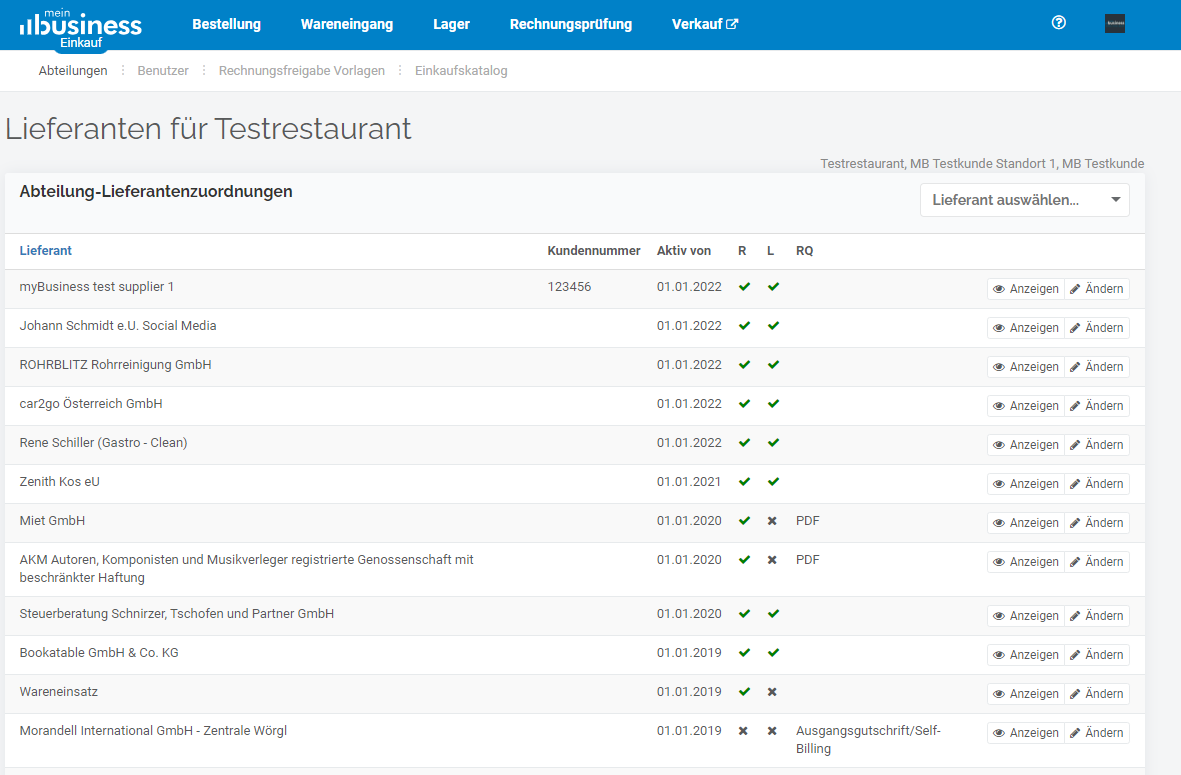Open the help question mark icon

click(x=1058, y=23)
